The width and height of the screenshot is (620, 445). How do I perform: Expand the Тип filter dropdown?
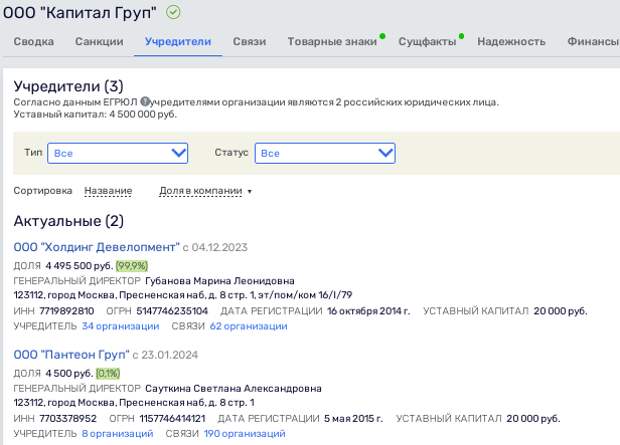(117, 153)
